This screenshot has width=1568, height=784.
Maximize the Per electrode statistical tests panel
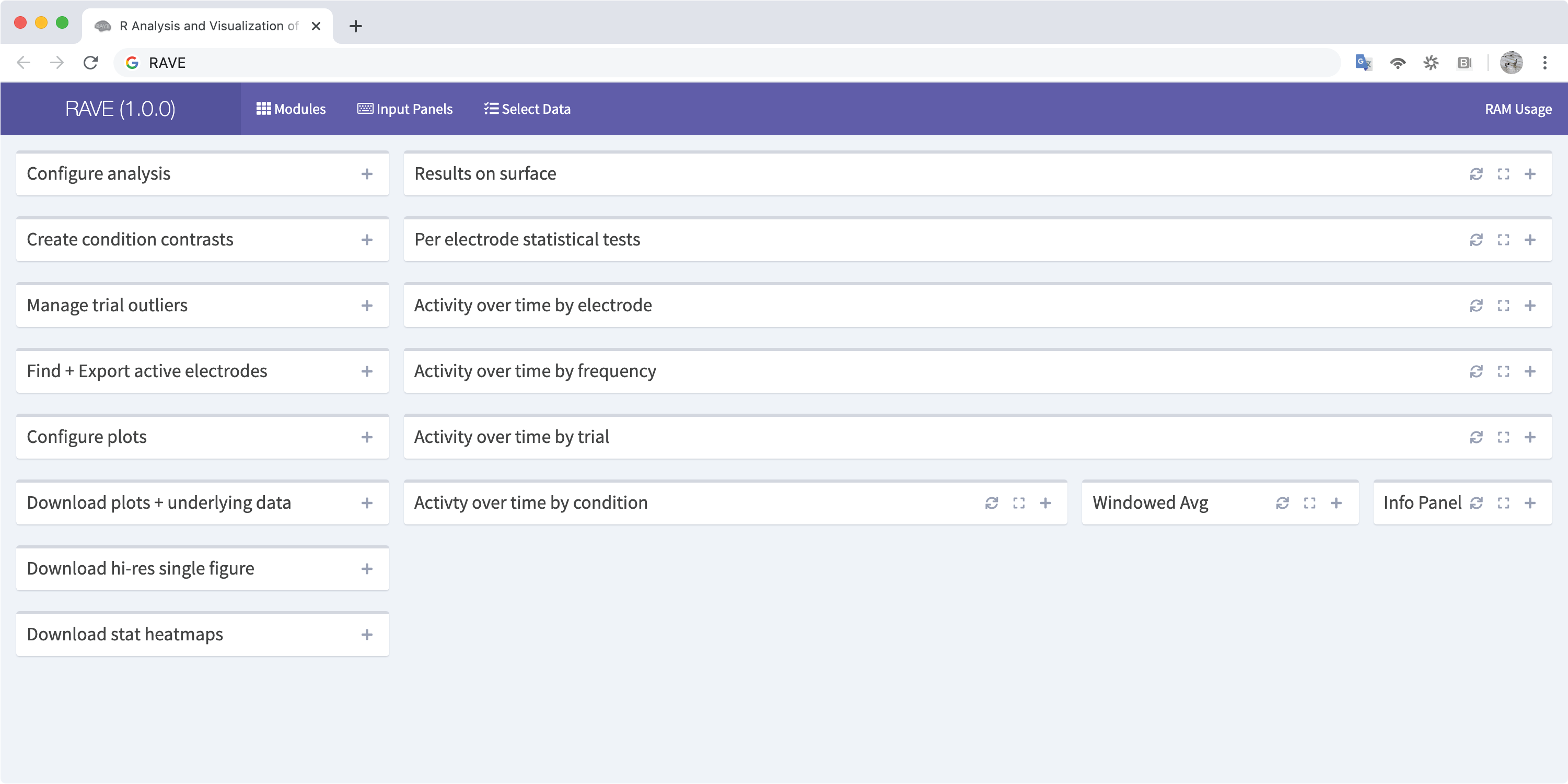click(x=1503, y=240)
